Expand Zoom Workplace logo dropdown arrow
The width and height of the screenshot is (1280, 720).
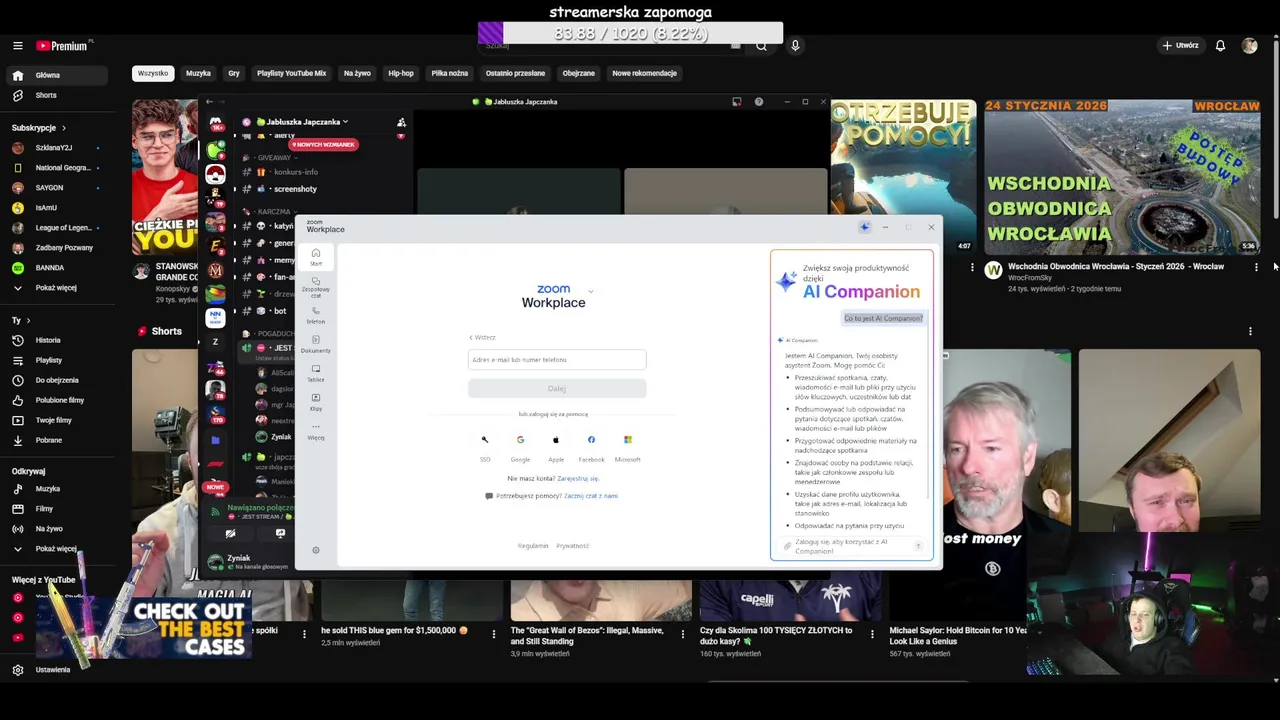(590, 291)
